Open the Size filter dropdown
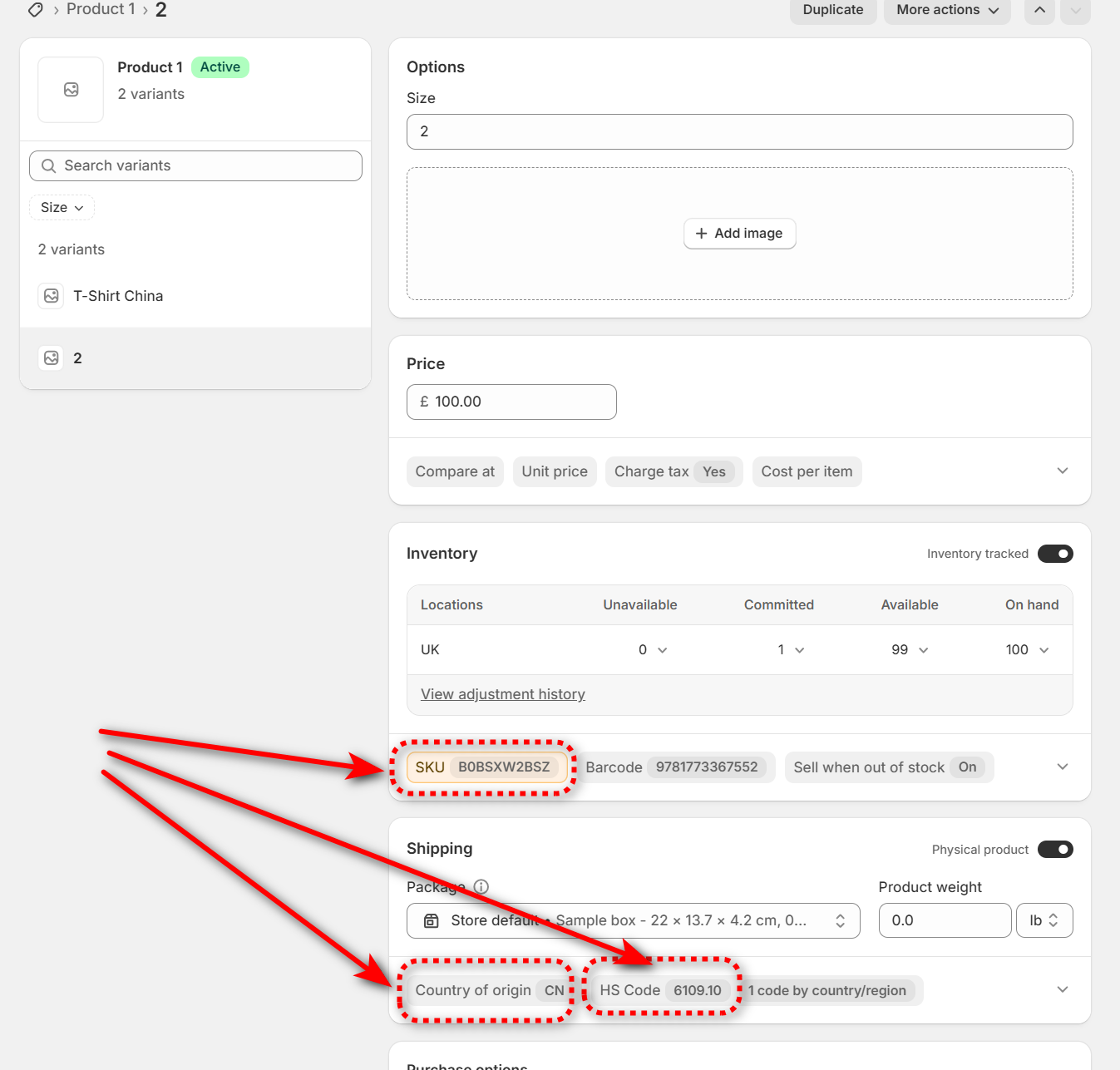This screenshot has height=1070, width=1120. 62,208
